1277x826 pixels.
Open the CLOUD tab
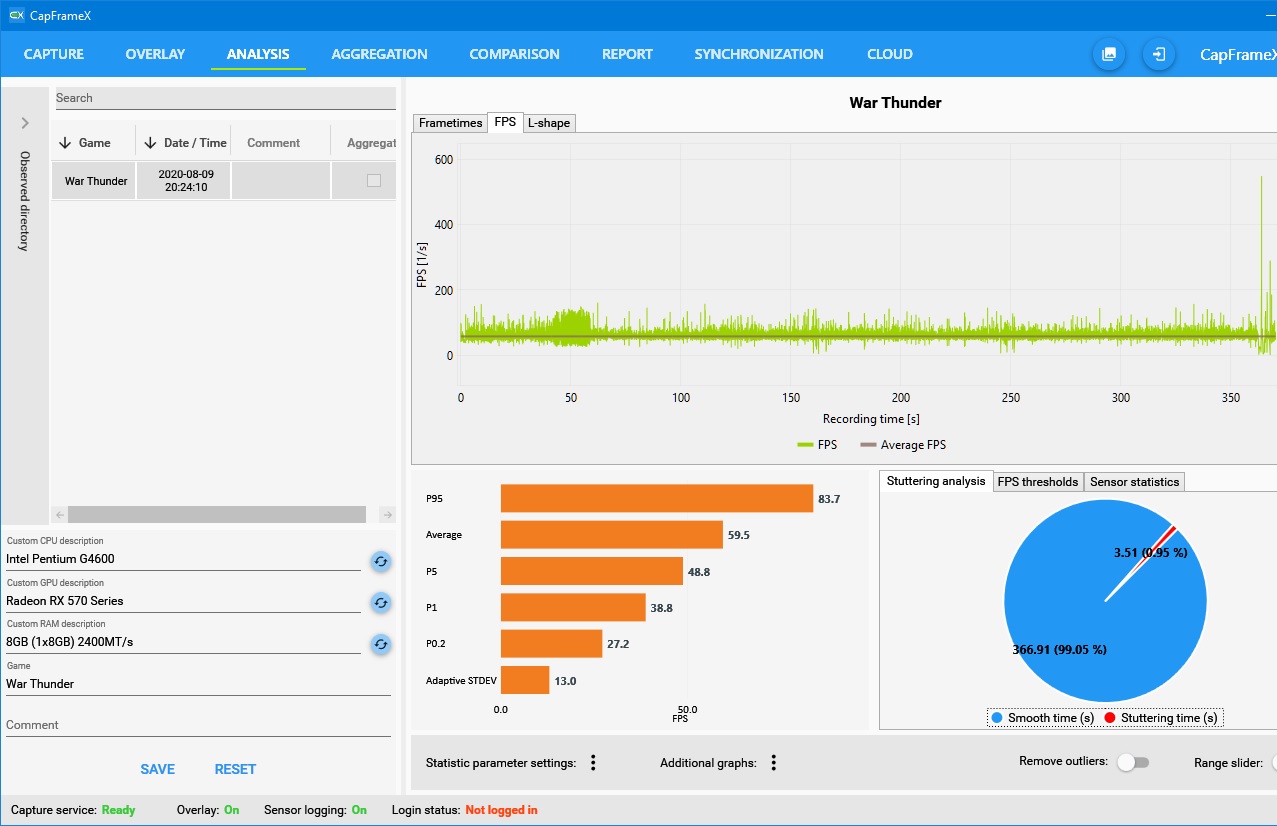890,54
